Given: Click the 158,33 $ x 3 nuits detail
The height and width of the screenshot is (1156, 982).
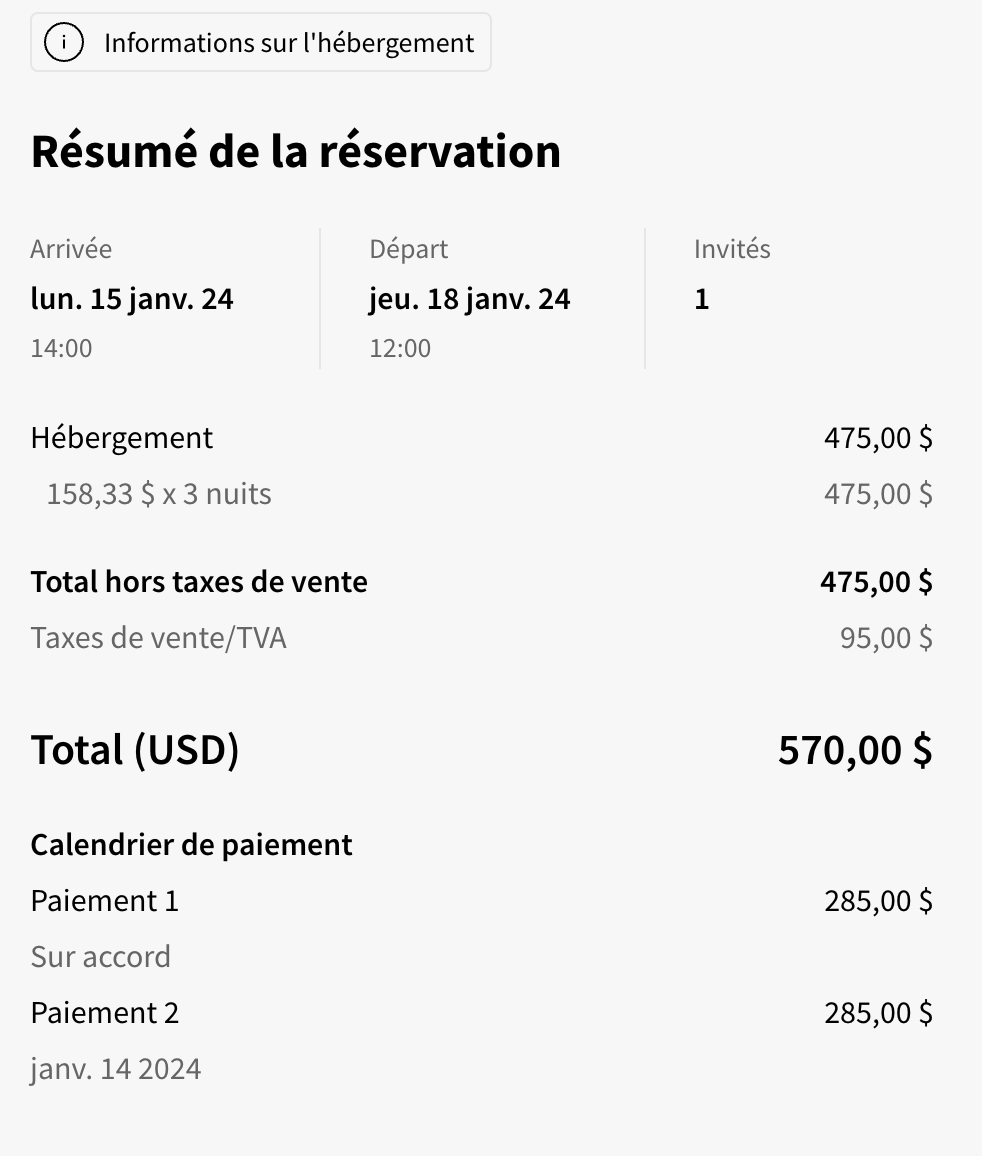Looking at the screenshot, I should [x=159, y=494].
